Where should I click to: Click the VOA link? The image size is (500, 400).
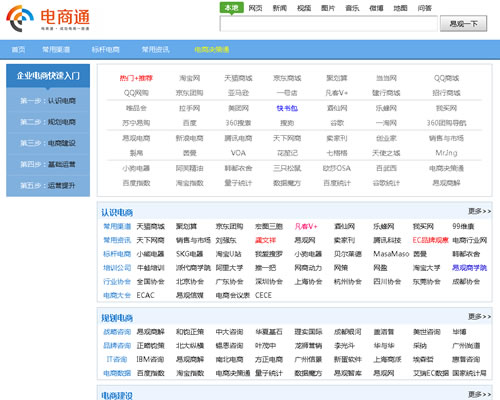click(238, 153)
